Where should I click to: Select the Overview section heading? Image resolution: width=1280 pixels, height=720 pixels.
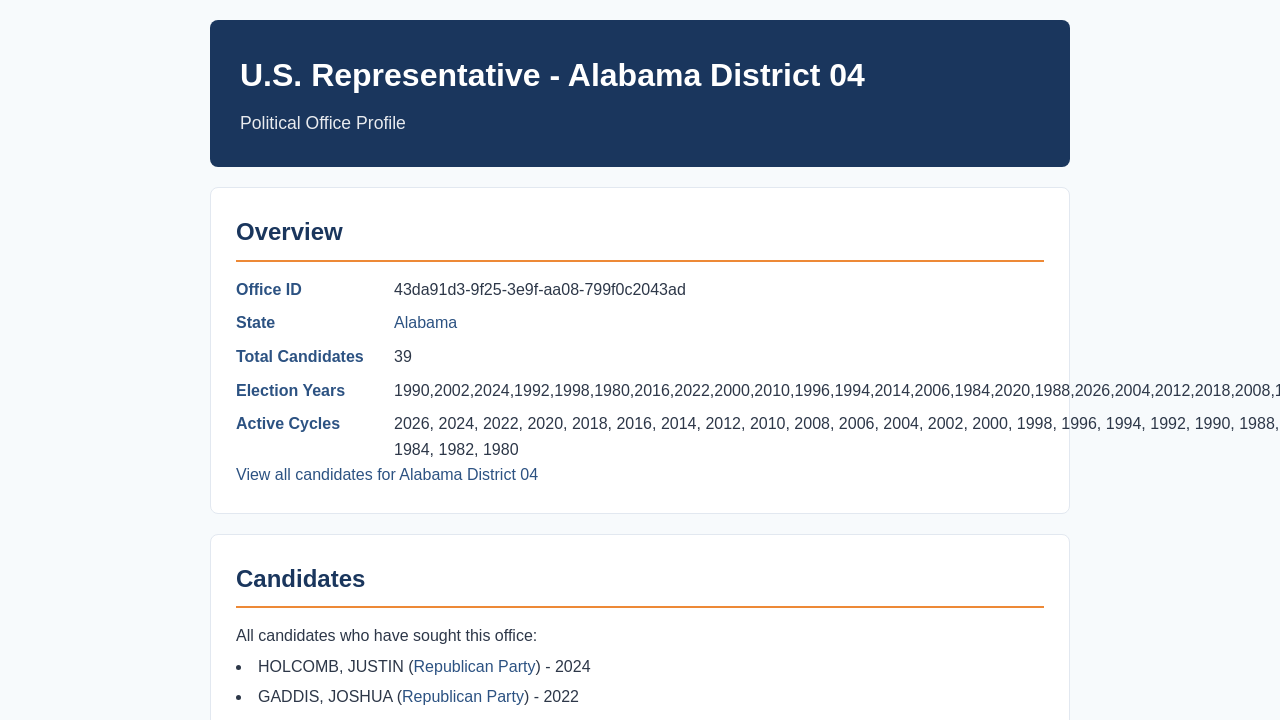click(289, 232)
